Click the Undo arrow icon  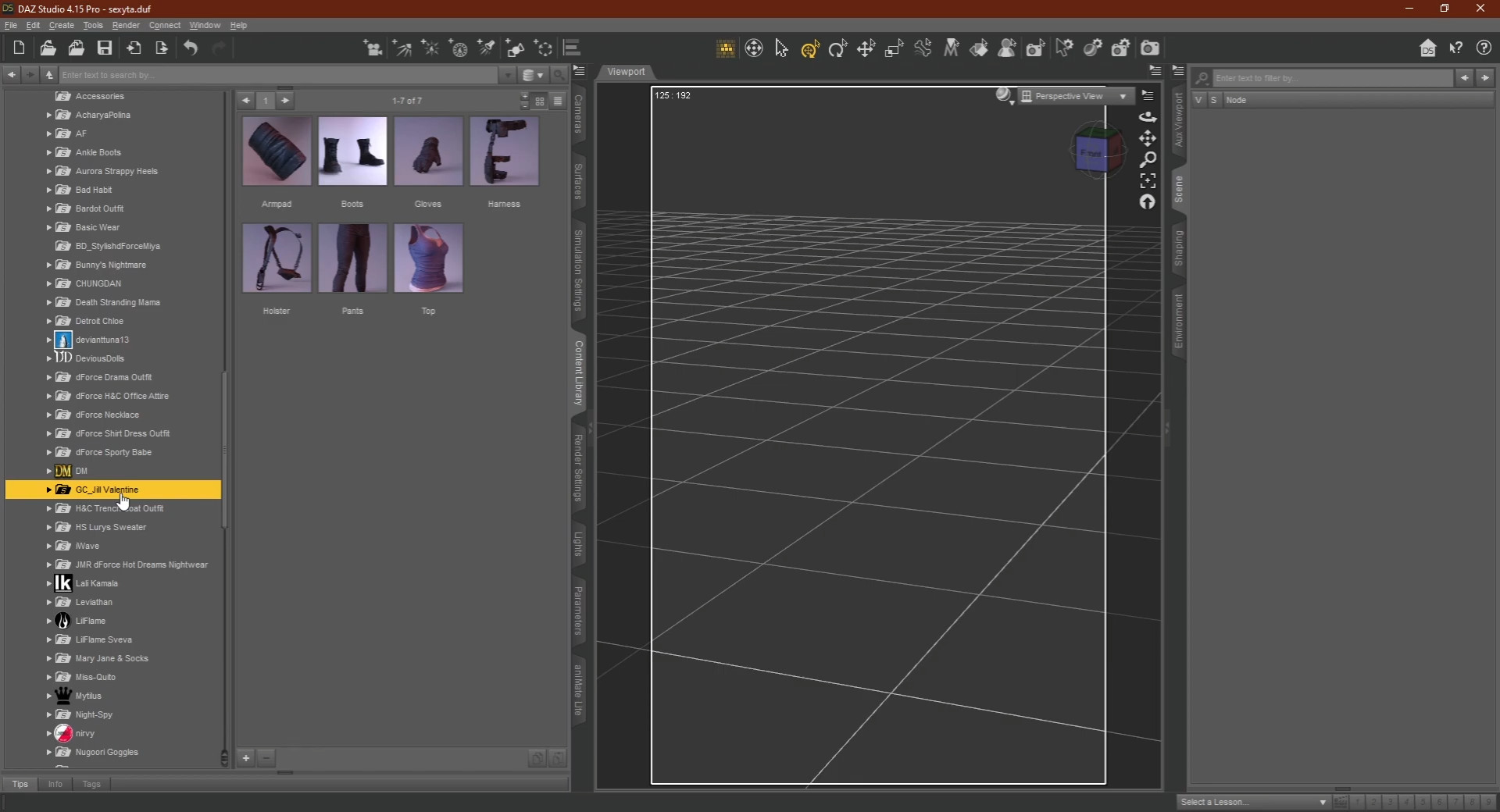tap(191, 48)
